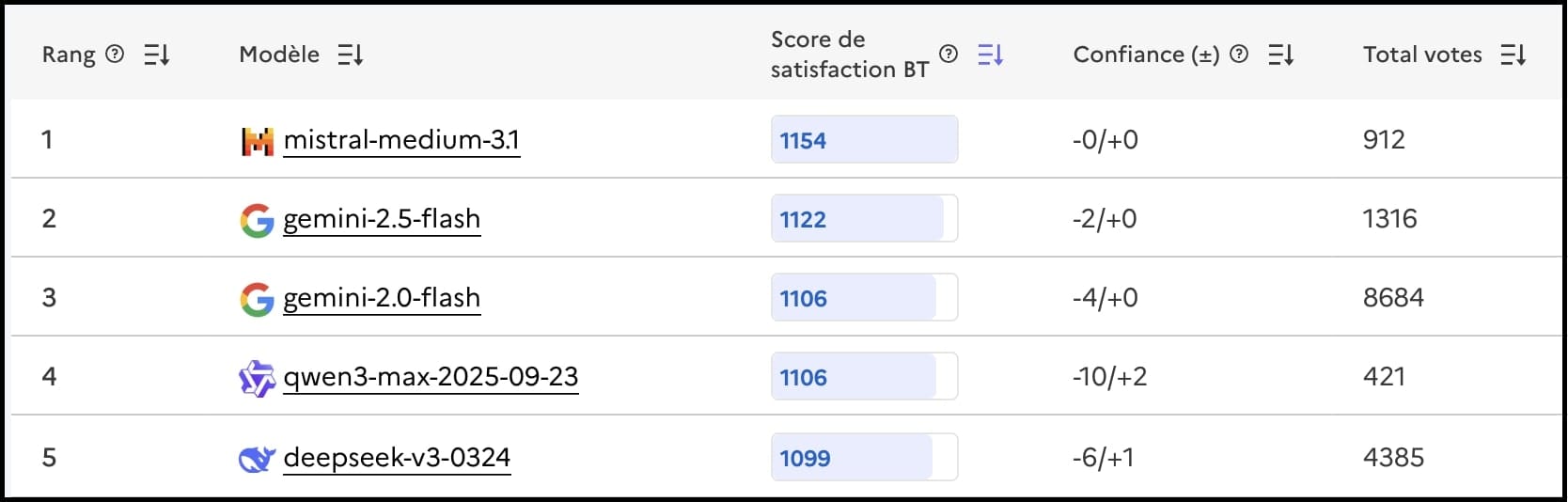Show help tooltip for Rang
Viewport: 1568px width, 502px height.
(115, 55)
